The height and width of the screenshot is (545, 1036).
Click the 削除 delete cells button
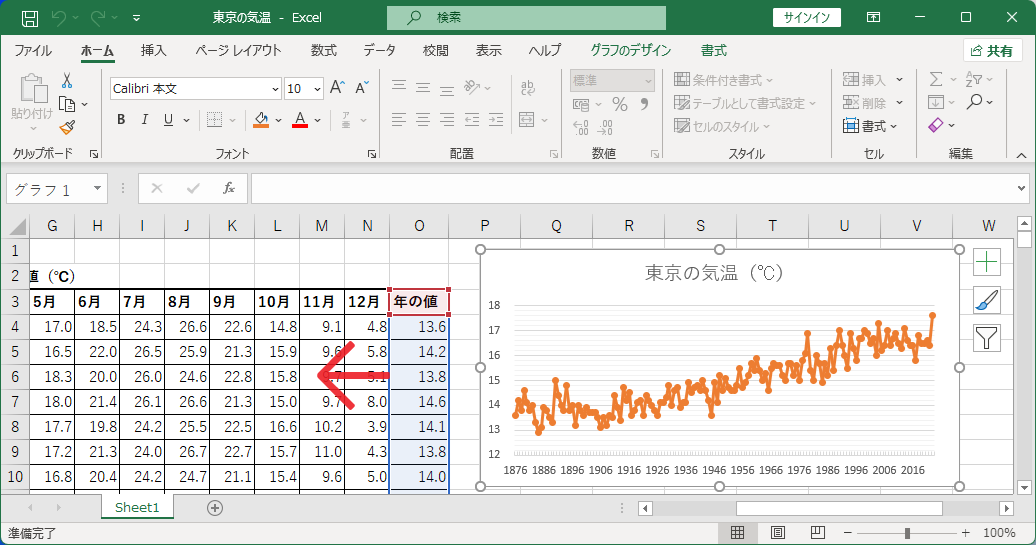864,103
